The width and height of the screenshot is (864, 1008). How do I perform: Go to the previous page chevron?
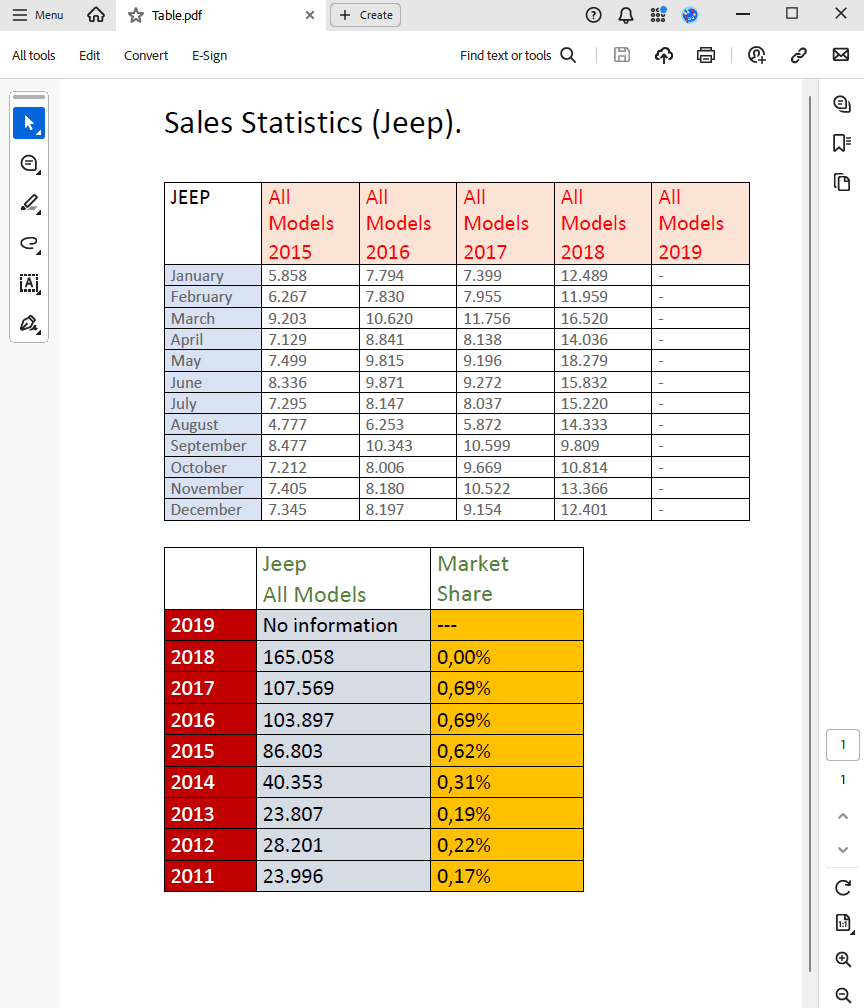pos(843,815)
